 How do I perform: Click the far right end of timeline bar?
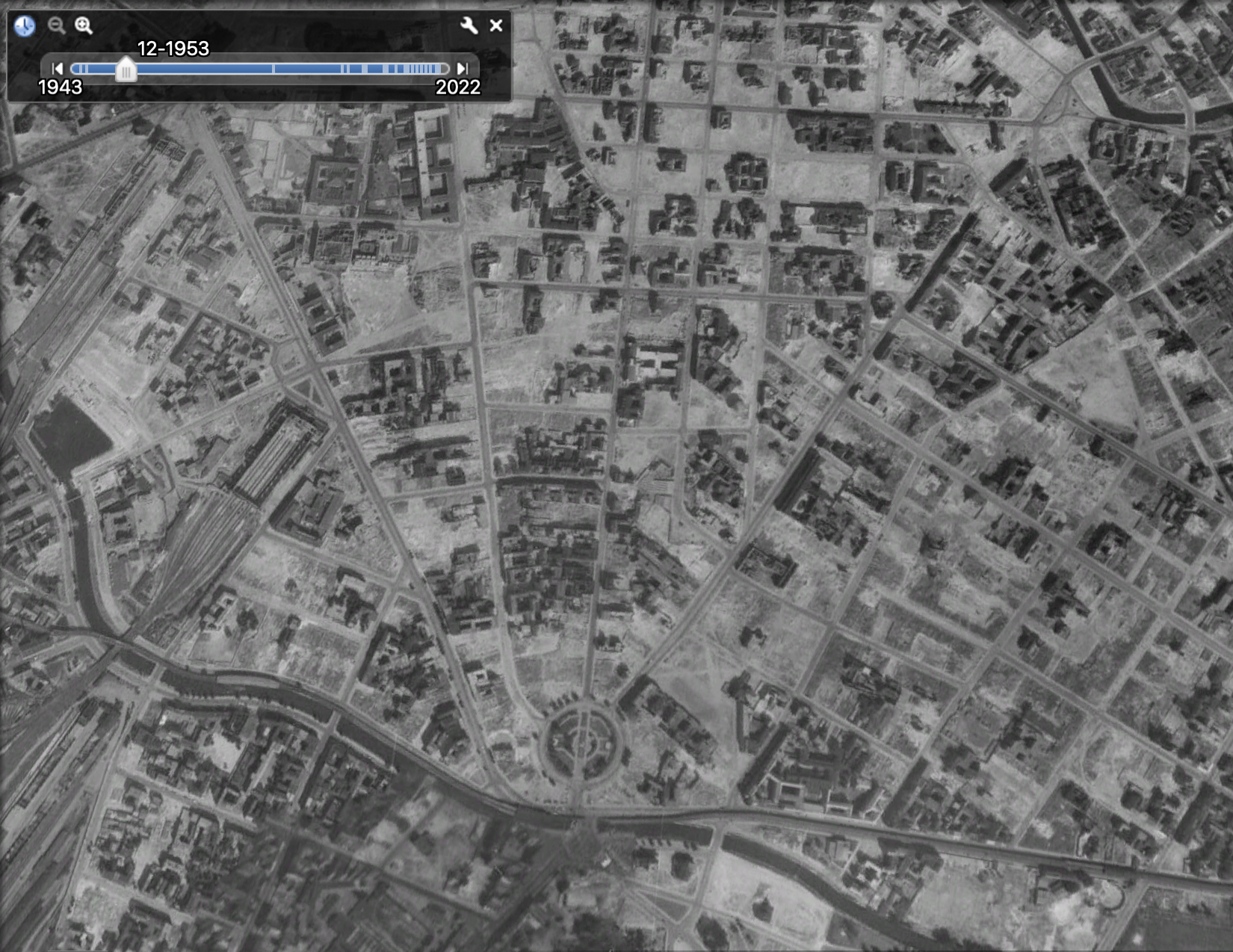click(x=447, y=69)
